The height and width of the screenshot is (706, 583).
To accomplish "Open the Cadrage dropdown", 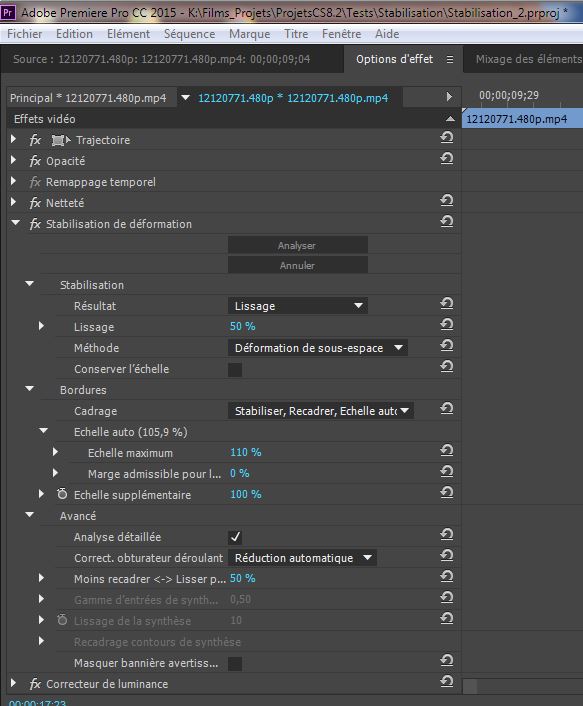I will point(321,411).
